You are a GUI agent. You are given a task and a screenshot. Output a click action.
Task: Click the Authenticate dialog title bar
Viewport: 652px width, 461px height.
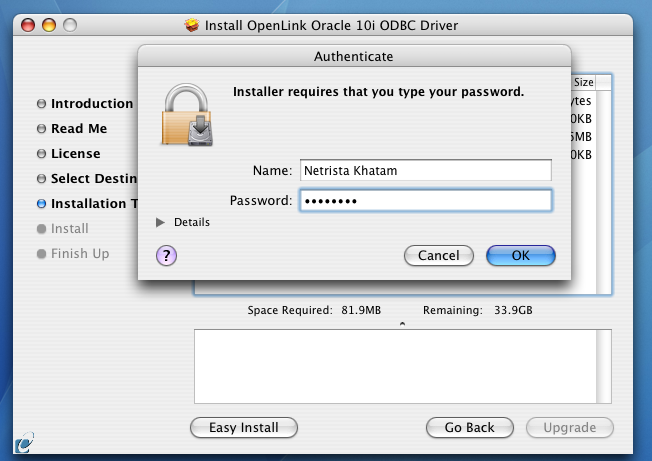coord(354,56)
